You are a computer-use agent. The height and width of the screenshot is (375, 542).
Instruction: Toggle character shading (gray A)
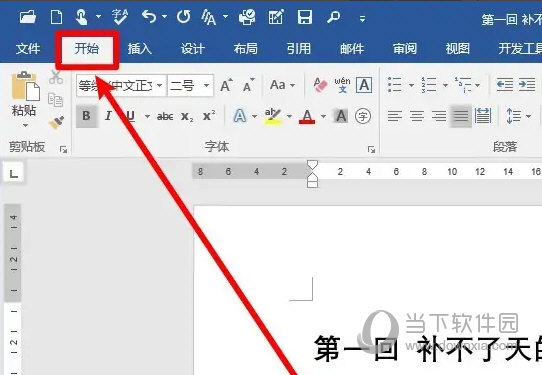pos(341,116)
